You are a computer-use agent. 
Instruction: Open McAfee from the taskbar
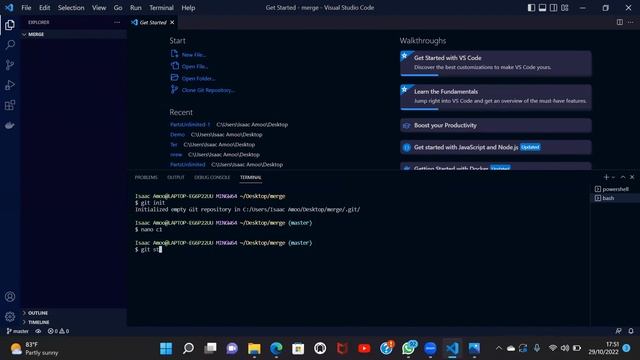coord(342,348)
